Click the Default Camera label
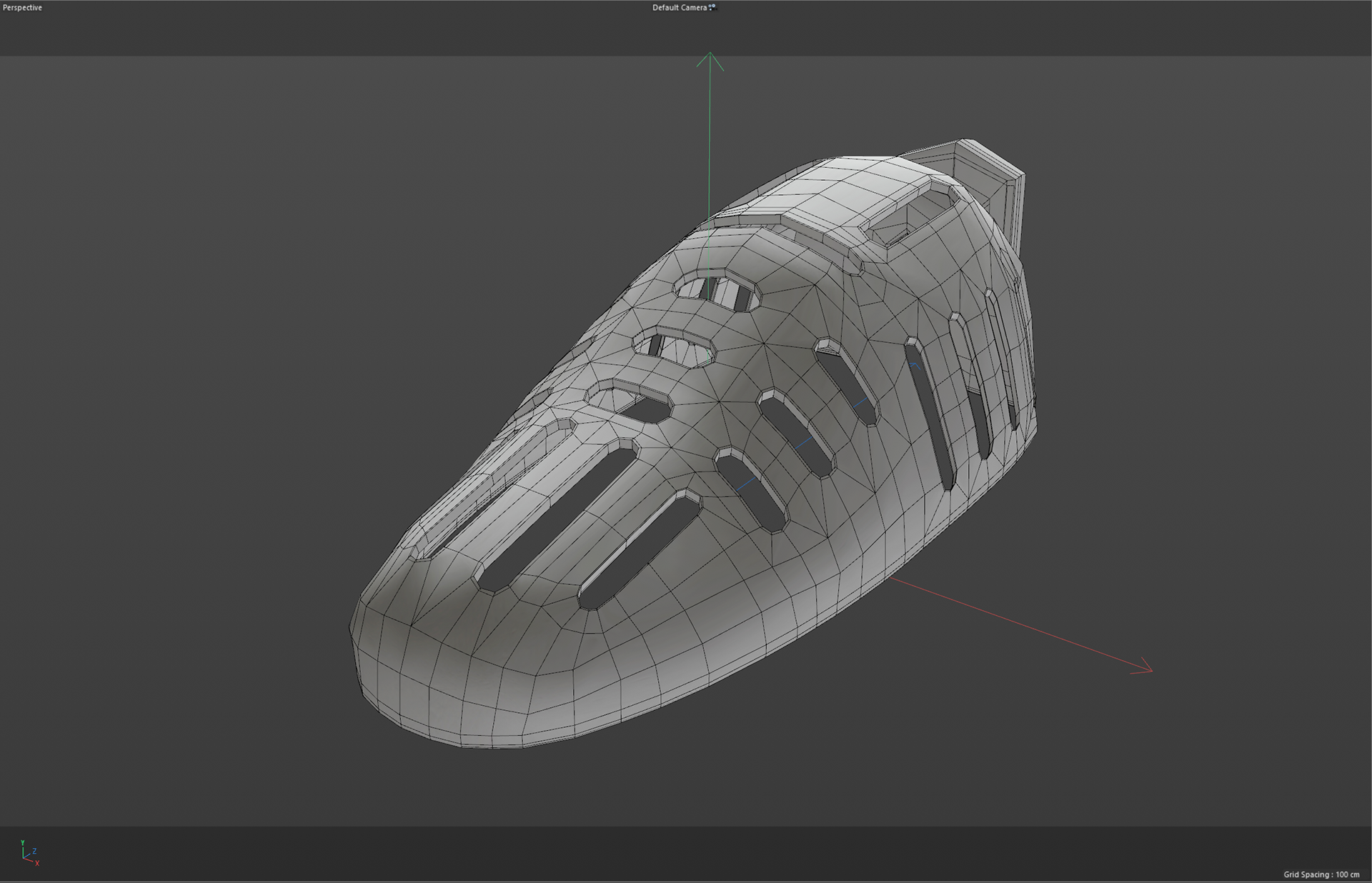The height and width of the screenshot is (883, 1372). coord(679,8)
